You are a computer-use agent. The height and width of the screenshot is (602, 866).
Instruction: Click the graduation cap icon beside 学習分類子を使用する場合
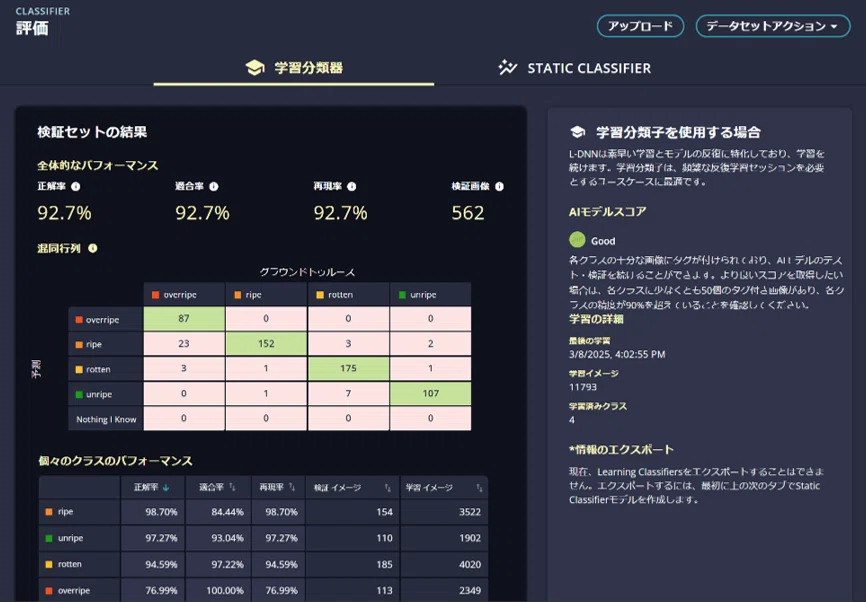tap(578, 132)
